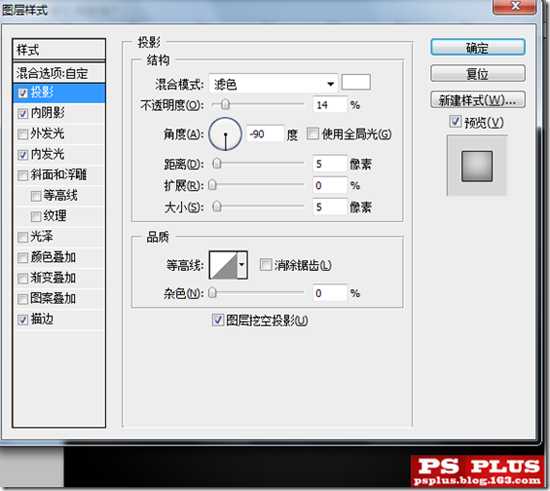Click the opacity value field showing 14
Viewport: 550px width, 491px height.
click(x=329, y=105)
